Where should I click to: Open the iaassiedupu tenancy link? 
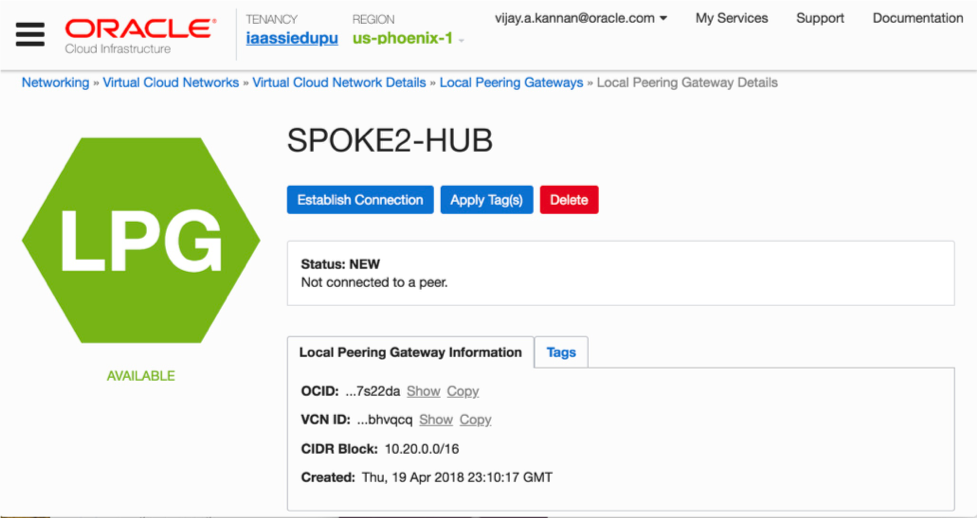point(292,38)
